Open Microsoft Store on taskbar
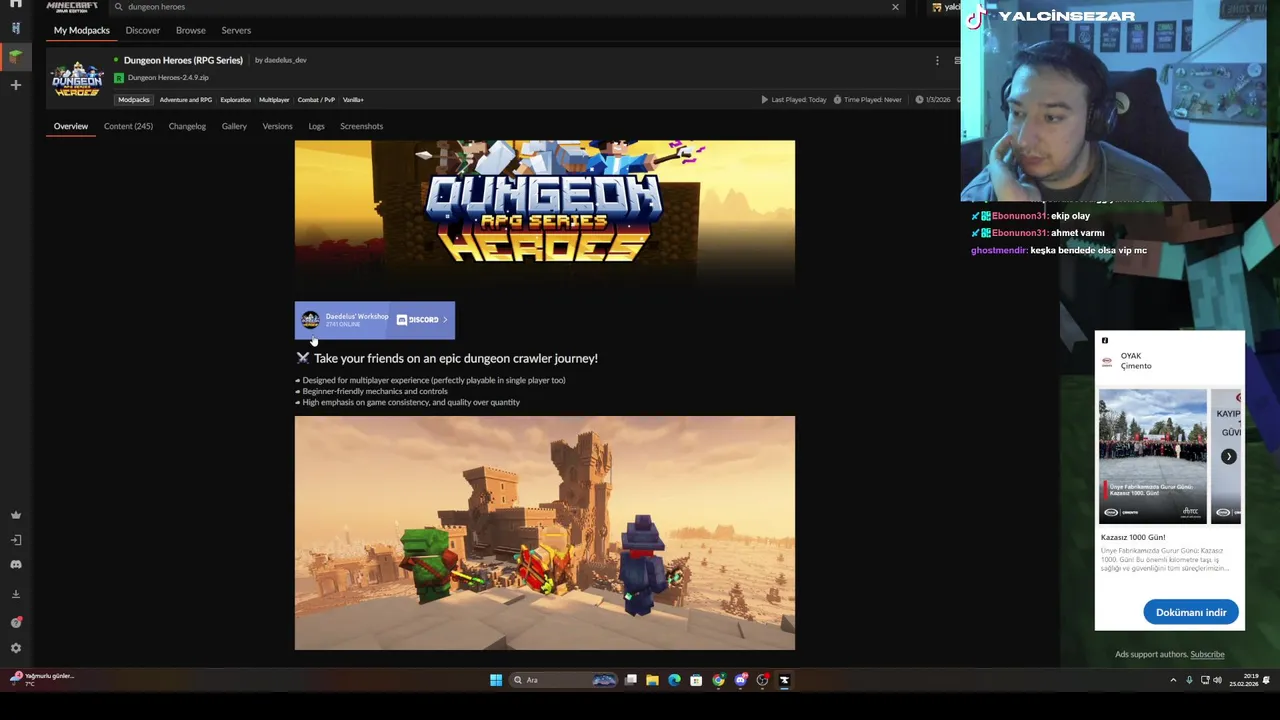1280x720 pixels. (x=696, y=680)
